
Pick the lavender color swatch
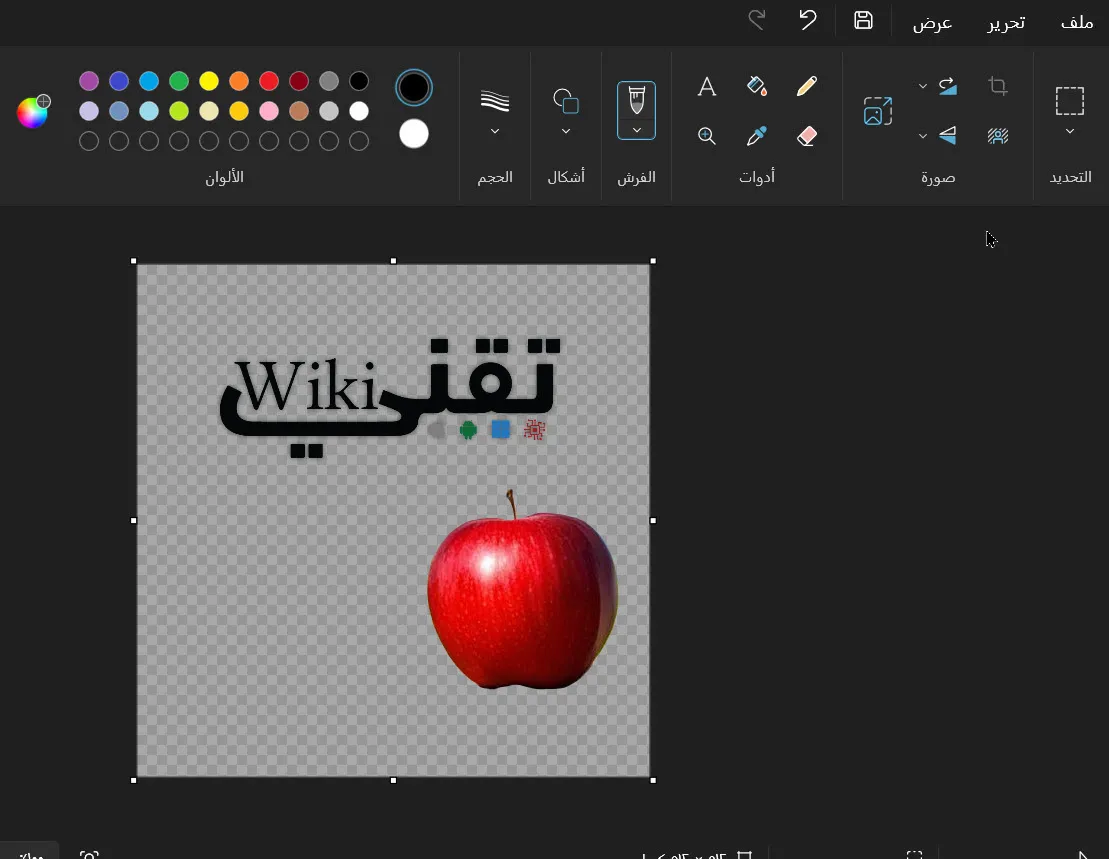tap(89, 111)
